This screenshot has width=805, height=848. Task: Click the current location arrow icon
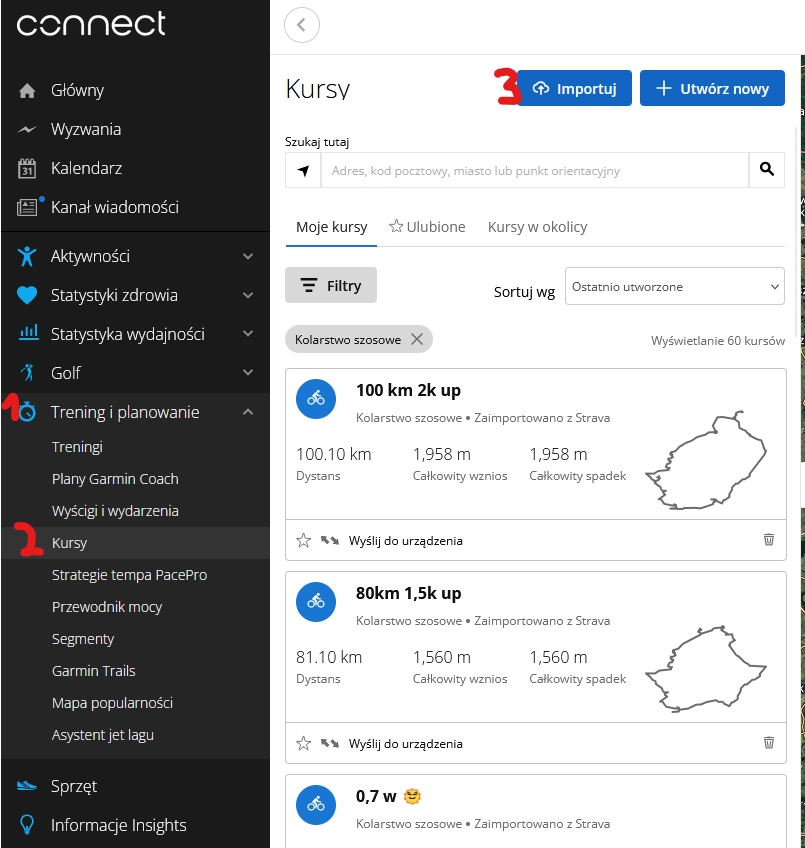point(303,171)
